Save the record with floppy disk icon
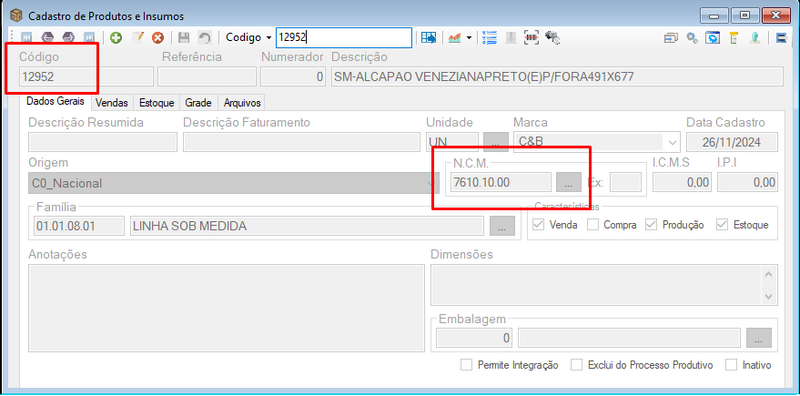The image size is (800, 396). (x=184, y=37)
